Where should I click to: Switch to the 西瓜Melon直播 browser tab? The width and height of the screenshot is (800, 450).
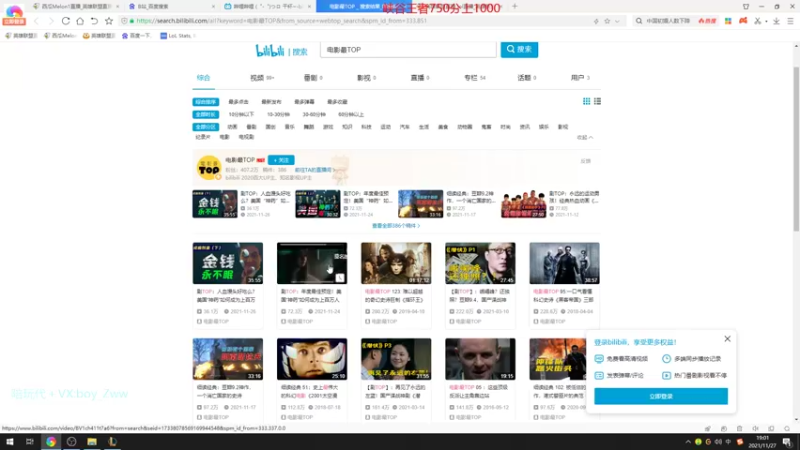(x=76, y=7)
